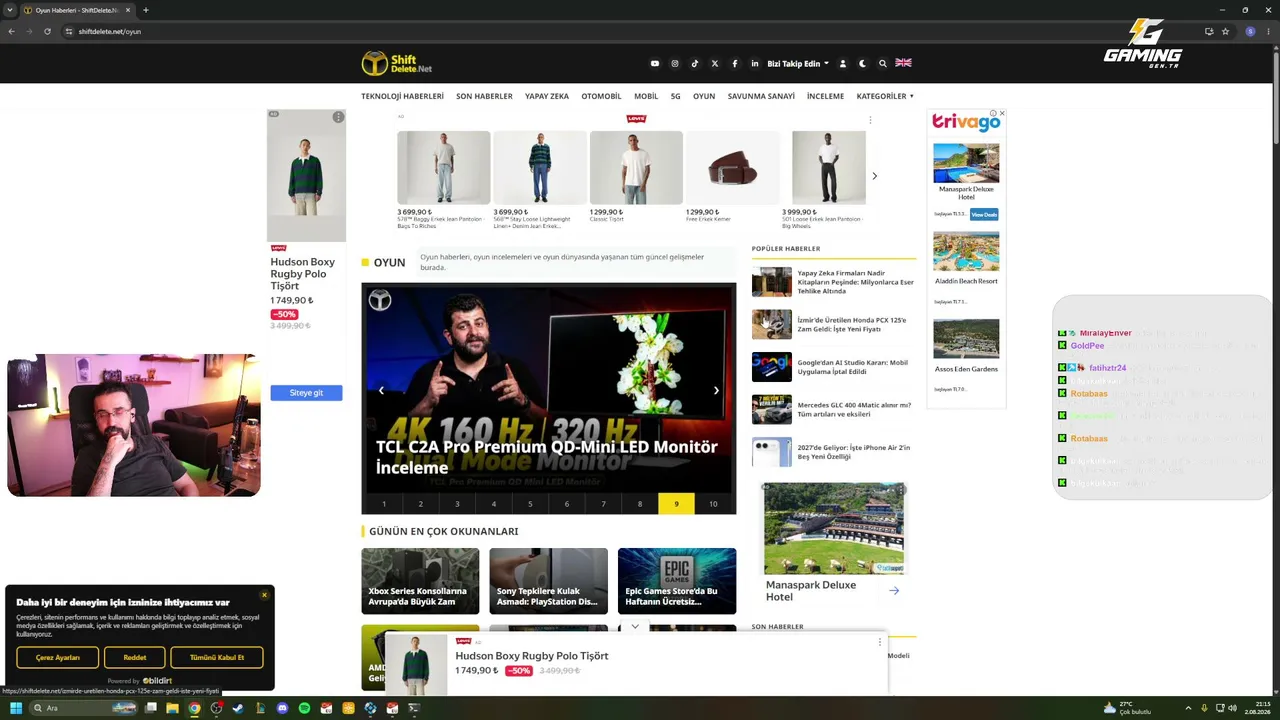Click Tümünü Kabul Et cookie button
This screenshot has width=1280, height=720.
coord(217,658)
